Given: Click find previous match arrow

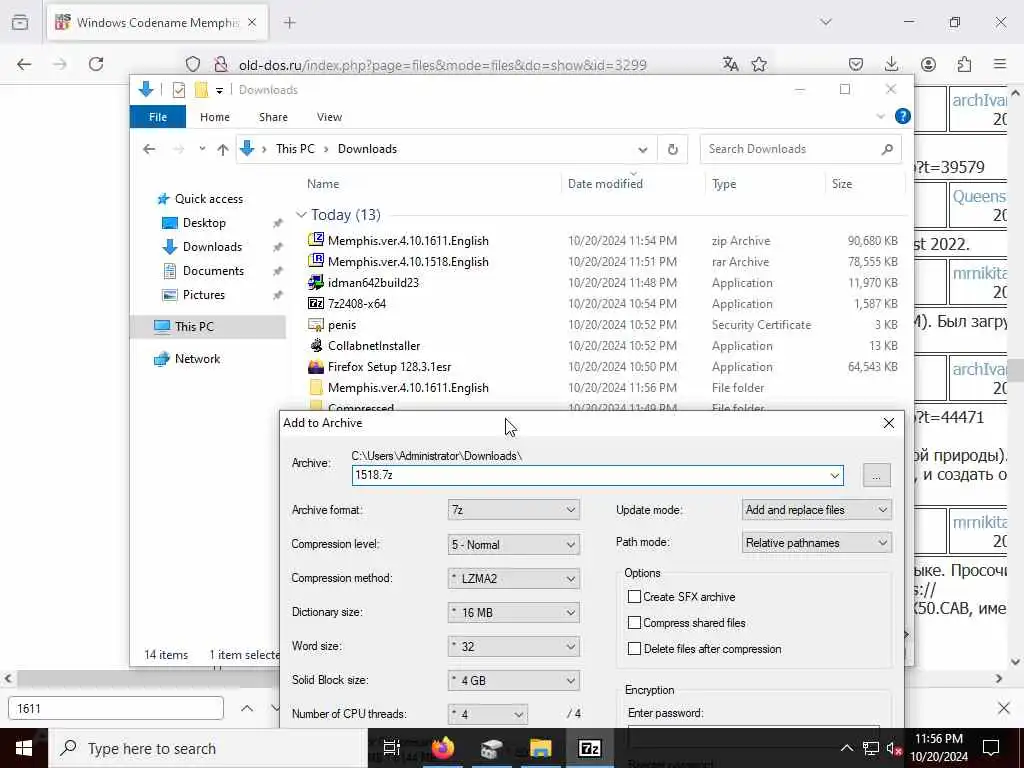Looking at the screenshot, I should tap(247, 708).
